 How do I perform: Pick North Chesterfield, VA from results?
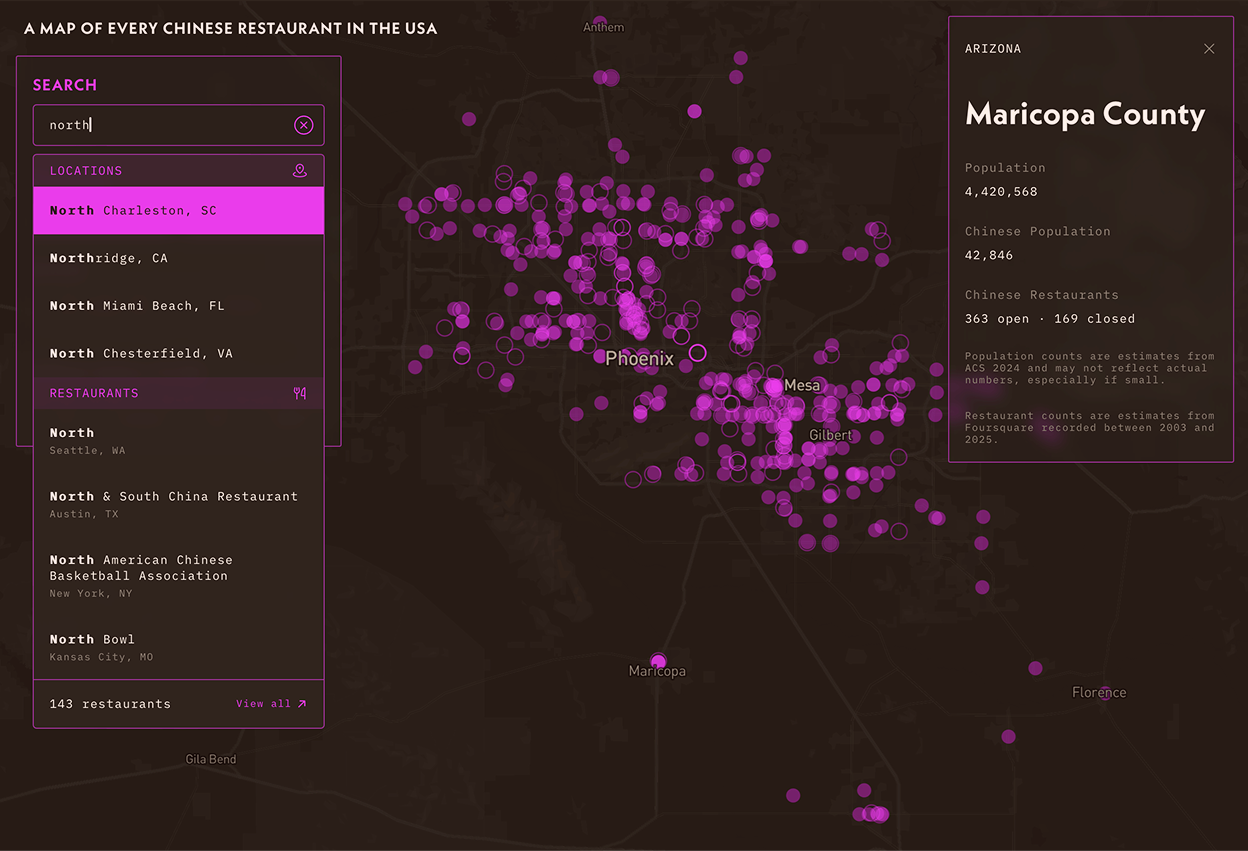point(179,354)
